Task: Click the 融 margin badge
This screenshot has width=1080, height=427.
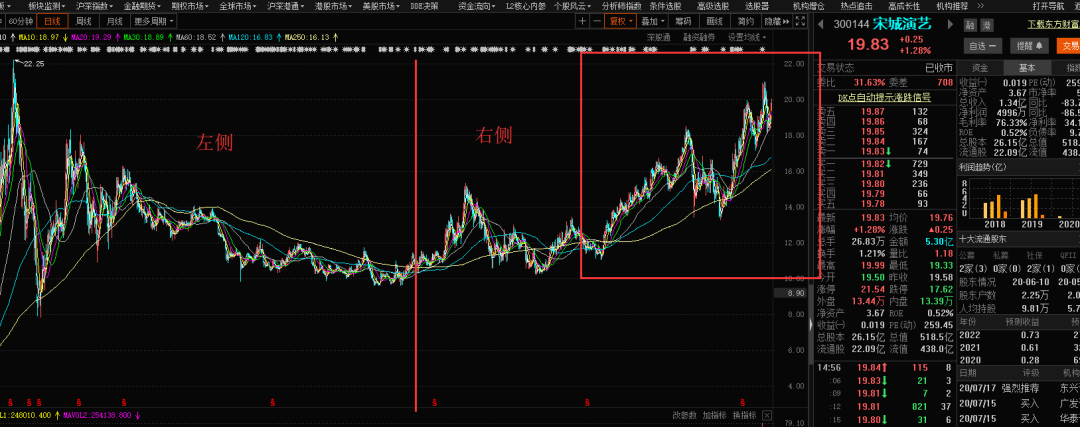Action: pos(970,25)
